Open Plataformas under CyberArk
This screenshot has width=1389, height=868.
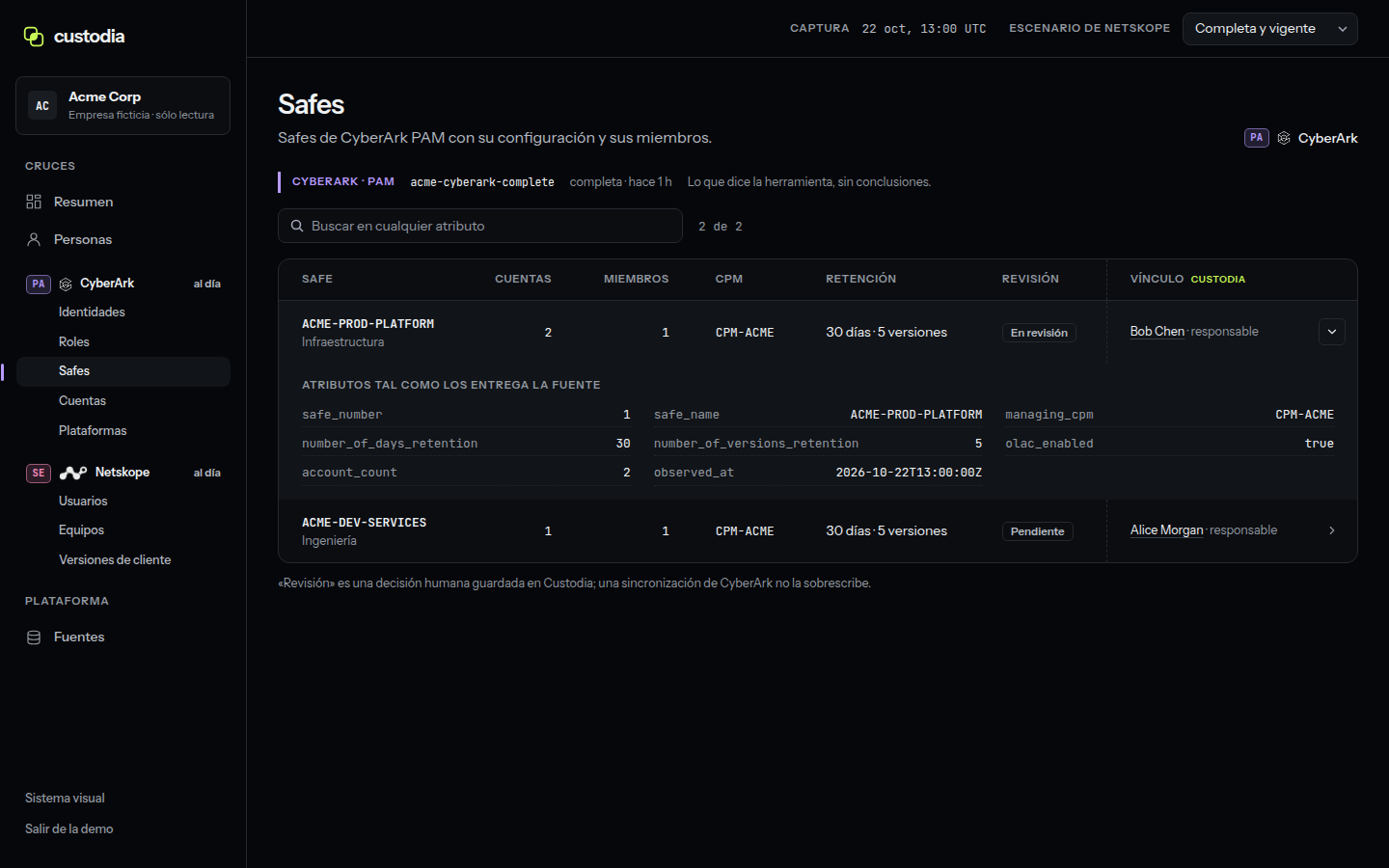(123, 431)
